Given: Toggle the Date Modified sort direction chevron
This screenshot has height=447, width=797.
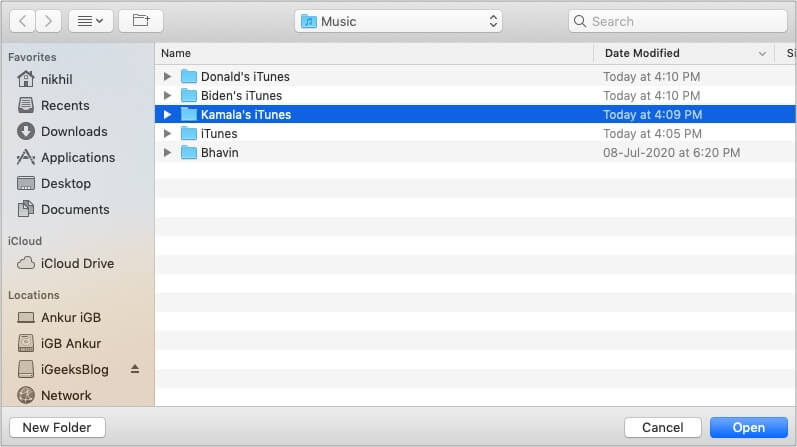Looking at the screenshot, I should coord(762,53).
